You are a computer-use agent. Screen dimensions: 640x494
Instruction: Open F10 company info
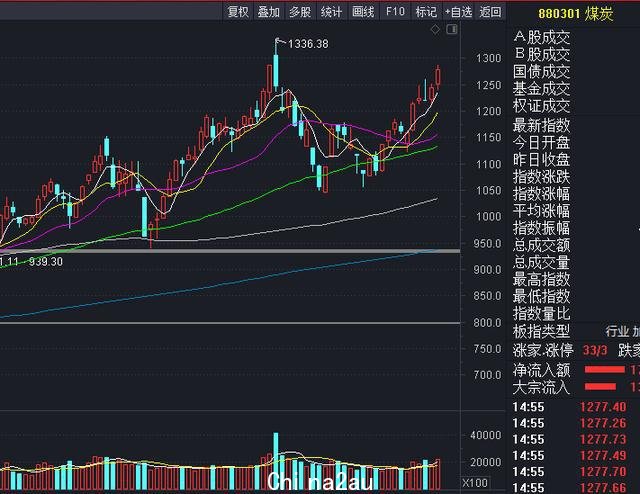coord(395,12)
